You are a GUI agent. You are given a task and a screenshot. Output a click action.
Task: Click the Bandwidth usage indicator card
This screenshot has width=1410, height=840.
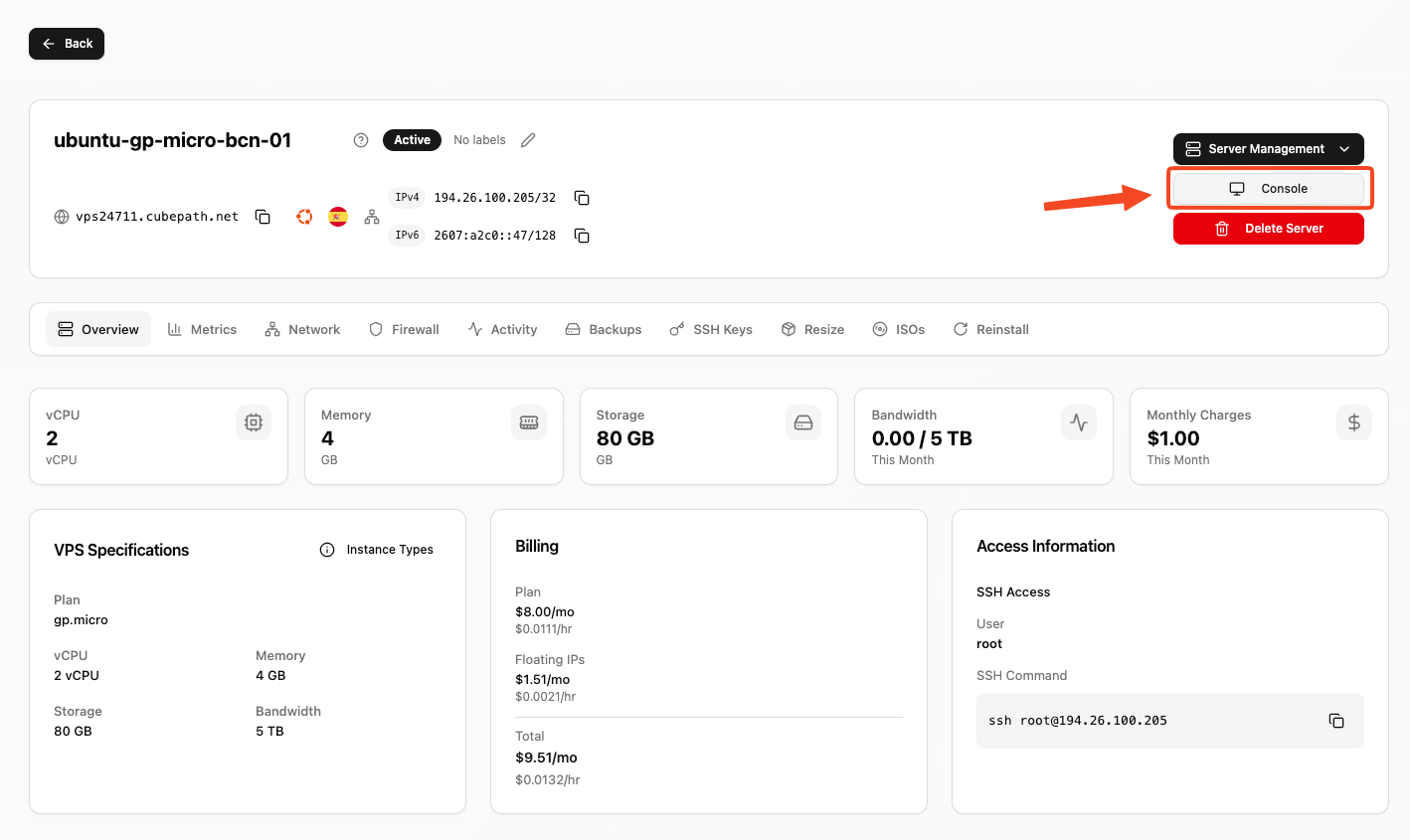(982, 436)
